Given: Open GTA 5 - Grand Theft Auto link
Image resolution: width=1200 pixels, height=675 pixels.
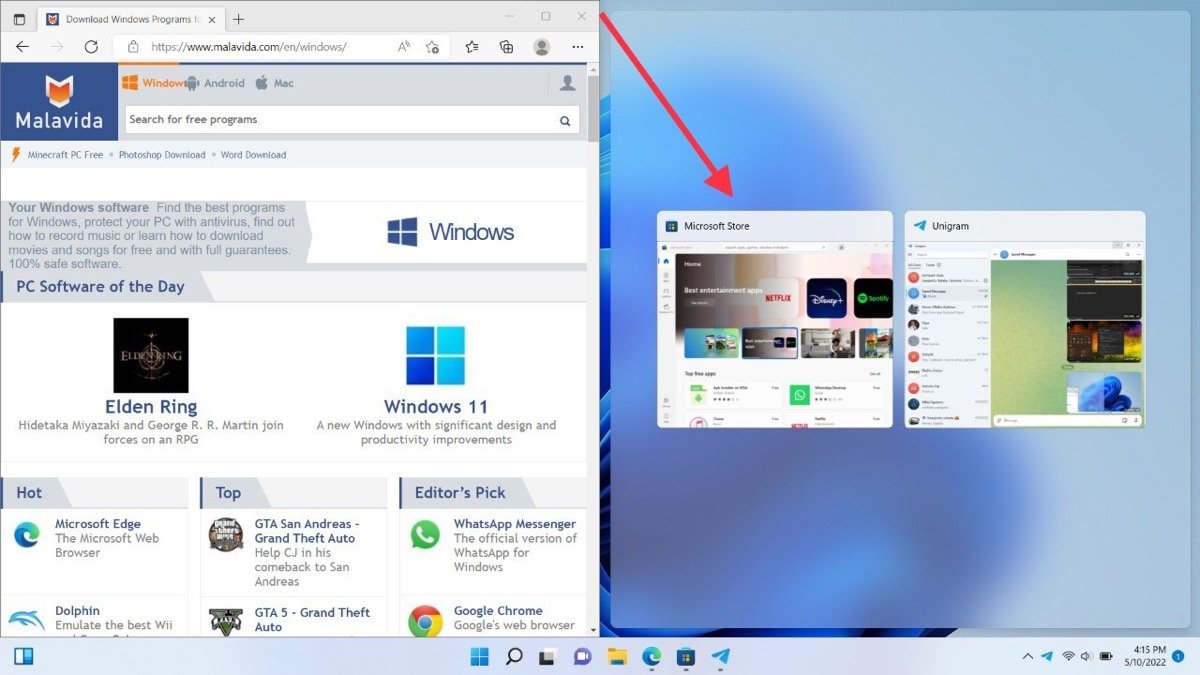Looking at the screenshot, I should 312,619.
